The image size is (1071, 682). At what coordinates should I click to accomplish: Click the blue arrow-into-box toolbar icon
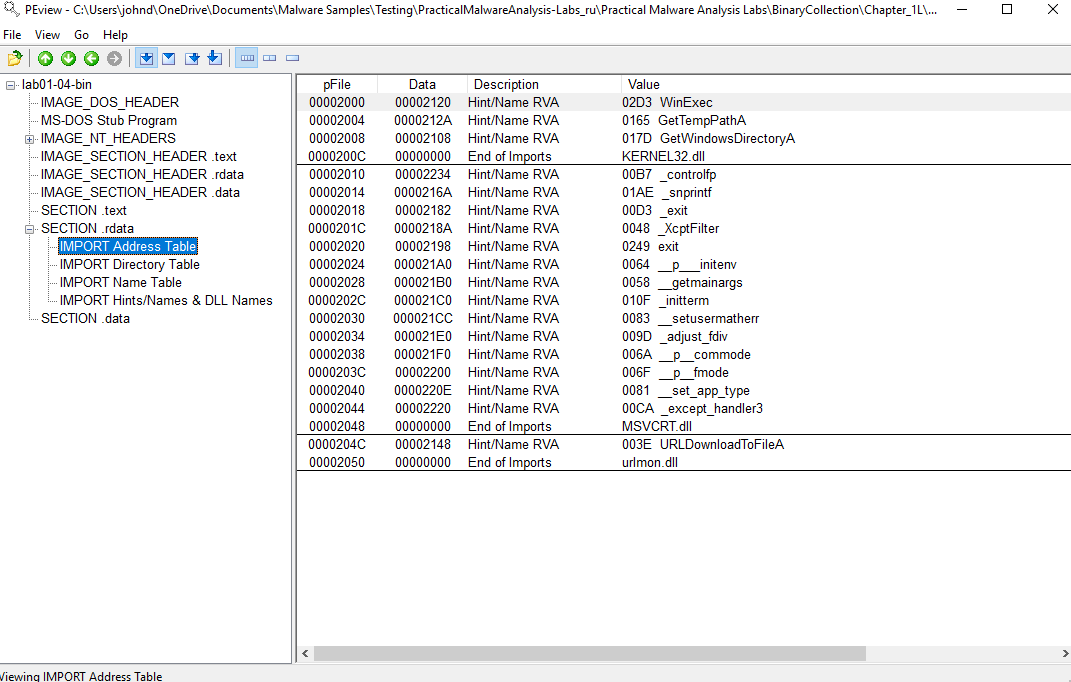(192, 58)
